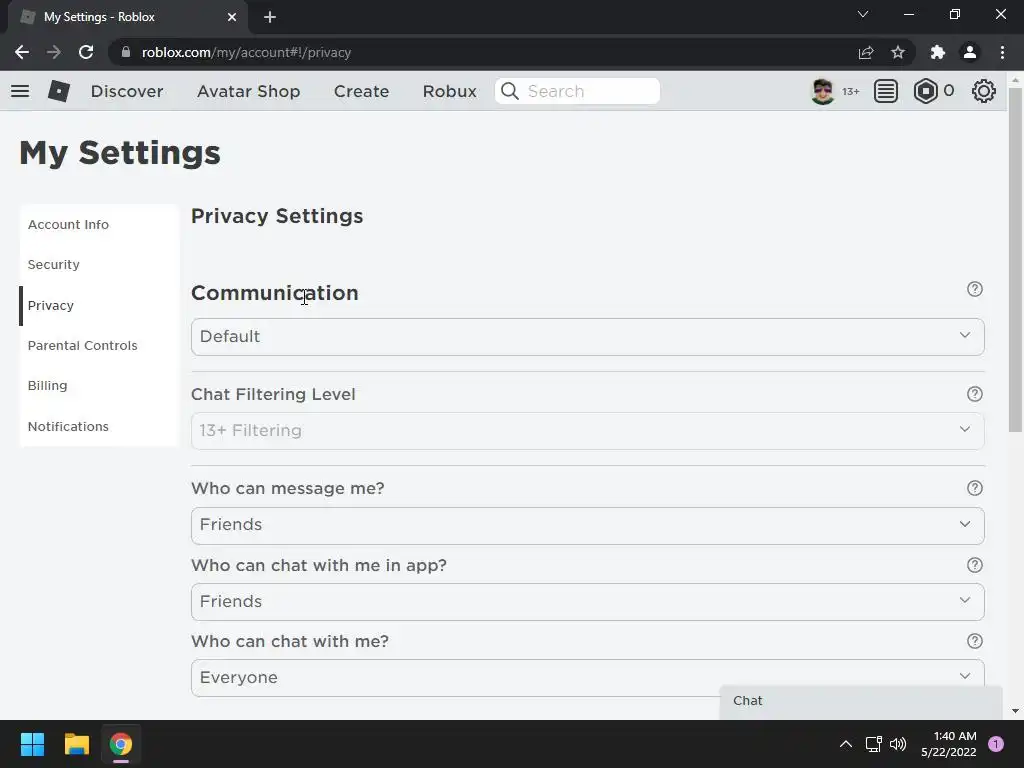Select Parental Controls settings tab
Screen dimensions: 1024x768
(99, 345)
